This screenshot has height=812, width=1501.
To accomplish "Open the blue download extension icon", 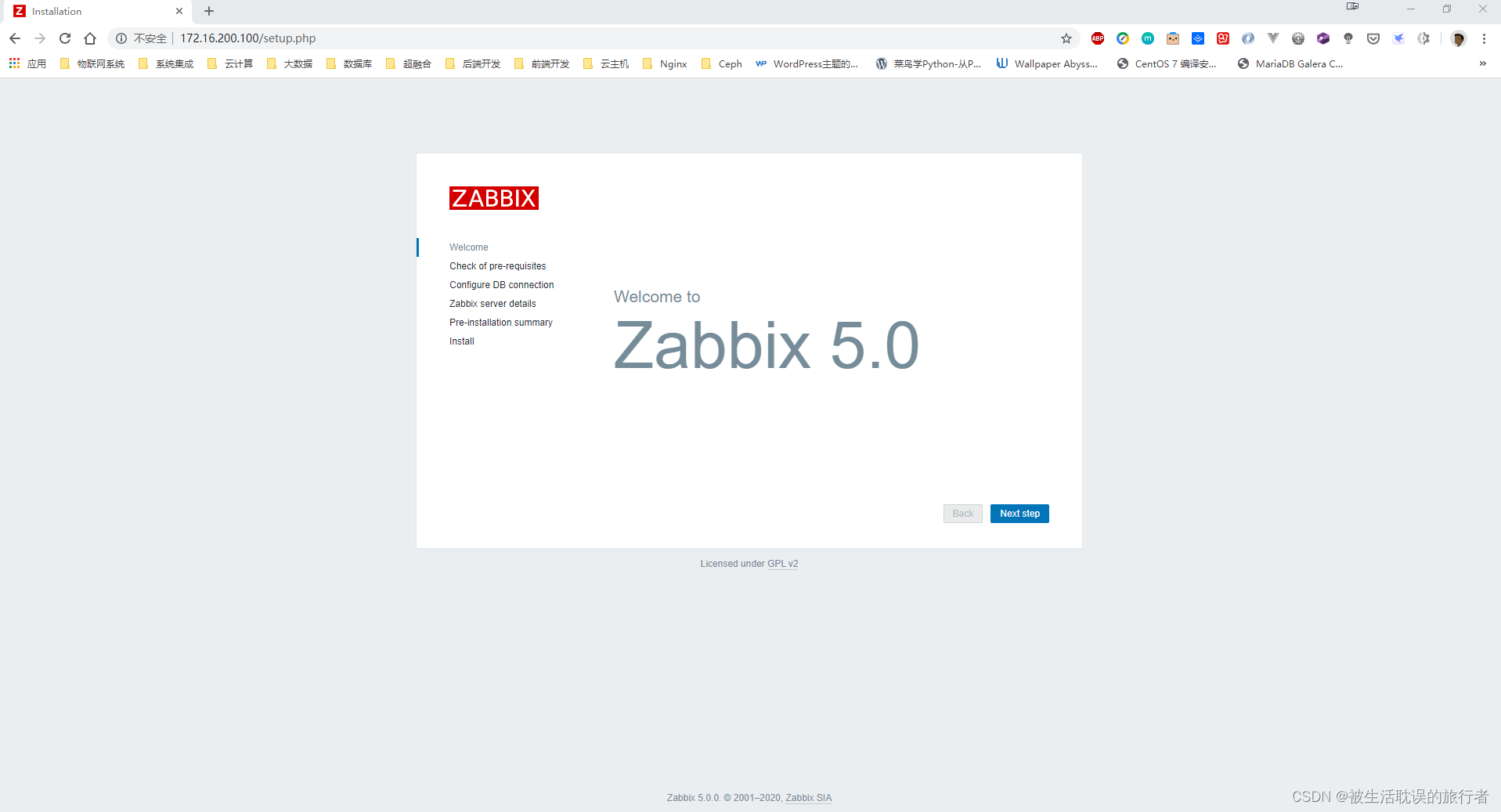I will (1198, 38).
